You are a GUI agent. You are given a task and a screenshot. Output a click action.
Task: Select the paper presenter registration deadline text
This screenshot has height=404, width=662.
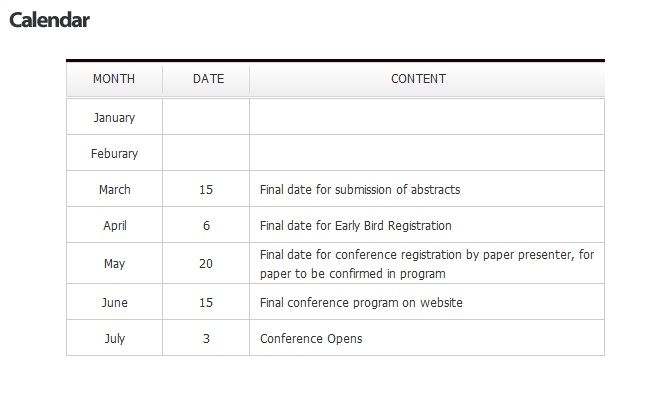click(x=427, y=264)
